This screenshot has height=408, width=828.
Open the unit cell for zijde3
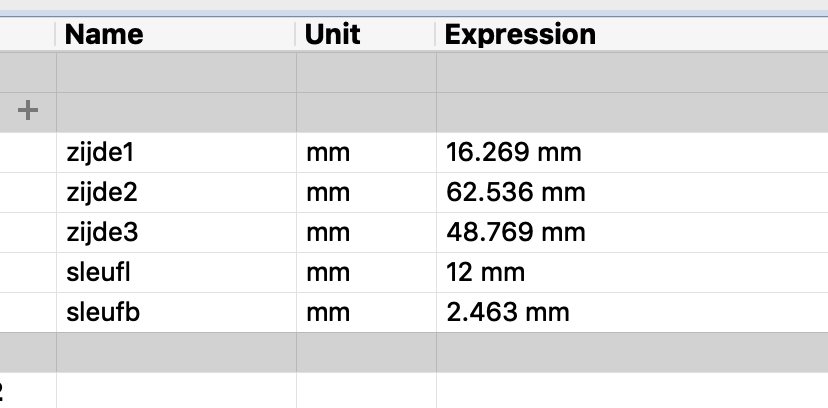(x=328, y=233)
